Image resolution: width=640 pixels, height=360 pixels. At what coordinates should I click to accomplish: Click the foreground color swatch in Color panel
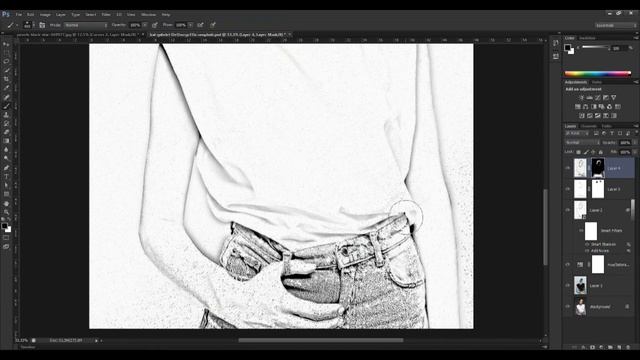567,47
